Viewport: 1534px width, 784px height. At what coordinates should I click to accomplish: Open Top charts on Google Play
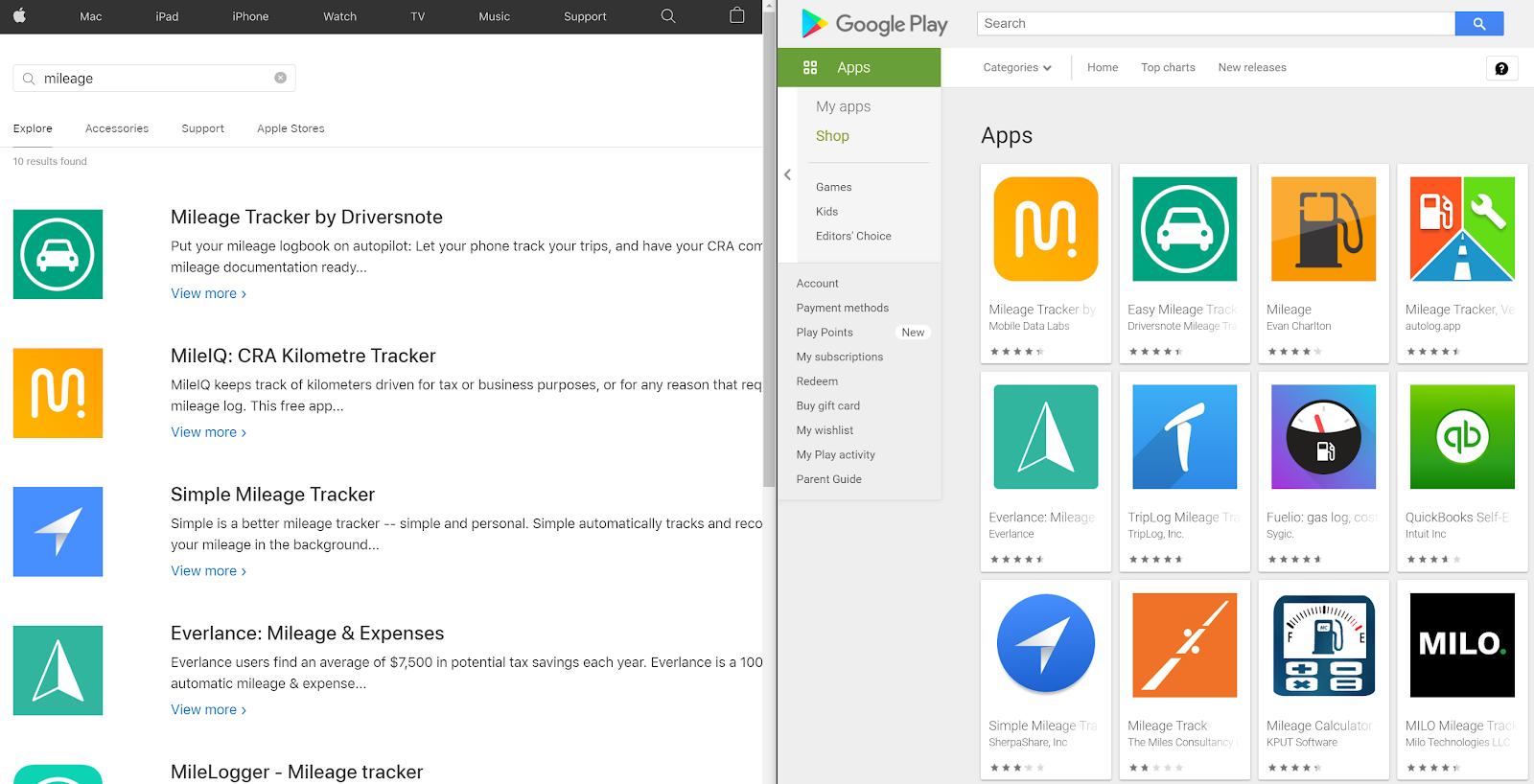coord(1168,68)
